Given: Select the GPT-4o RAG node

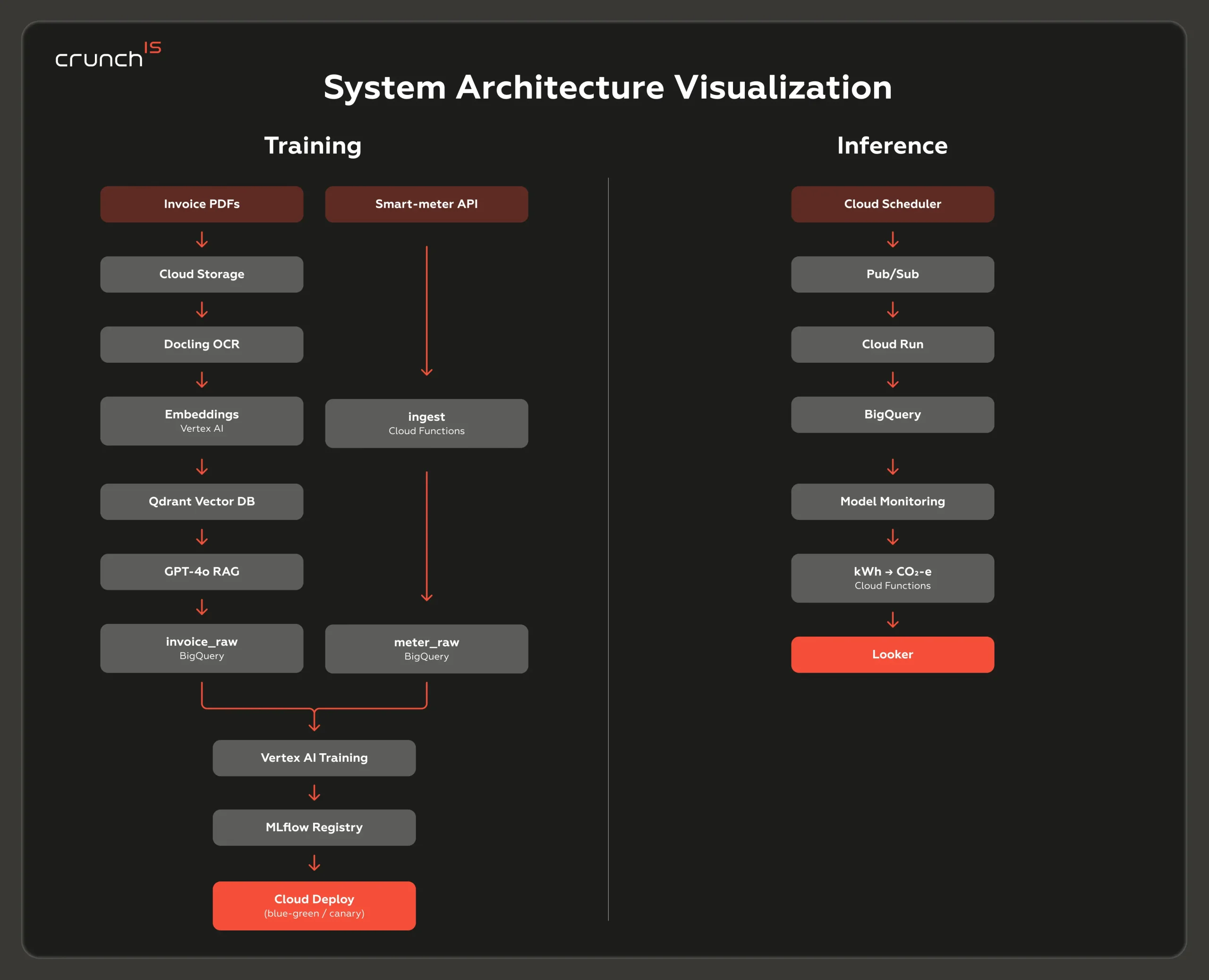Looking at the screenshot, I should pyautogui.click(x=202, y=571).
